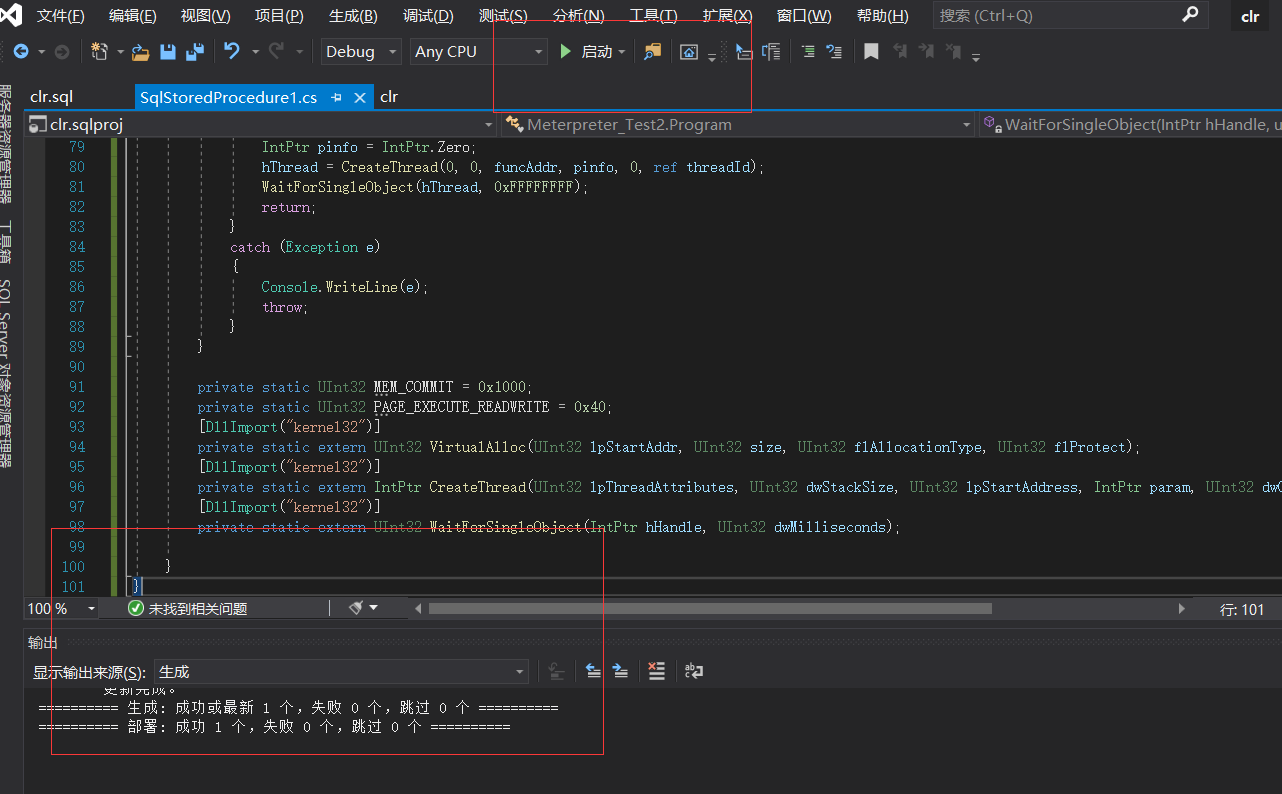Undo the last action
This screenshot has height=794, width=1282.
[x=232, y=51]
